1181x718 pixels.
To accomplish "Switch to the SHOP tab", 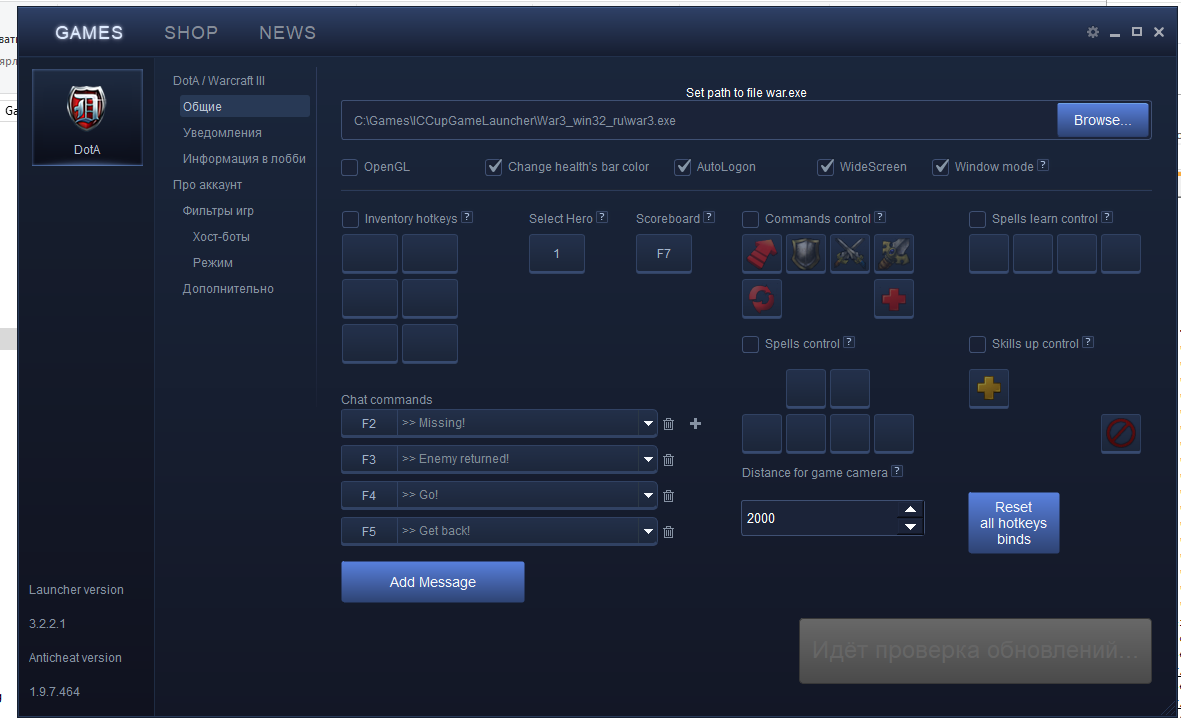I will click(191, 32).
